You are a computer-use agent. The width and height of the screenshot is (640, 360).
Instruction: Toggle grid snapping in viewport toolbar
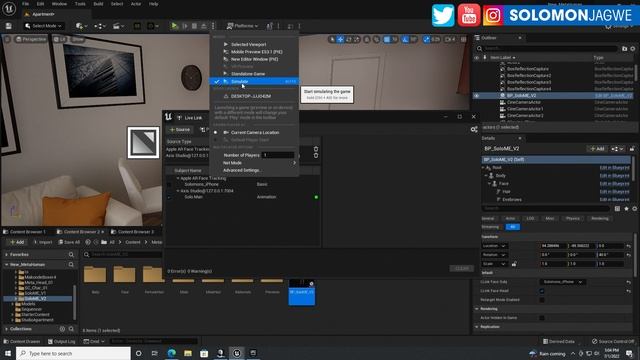point(387,39)
